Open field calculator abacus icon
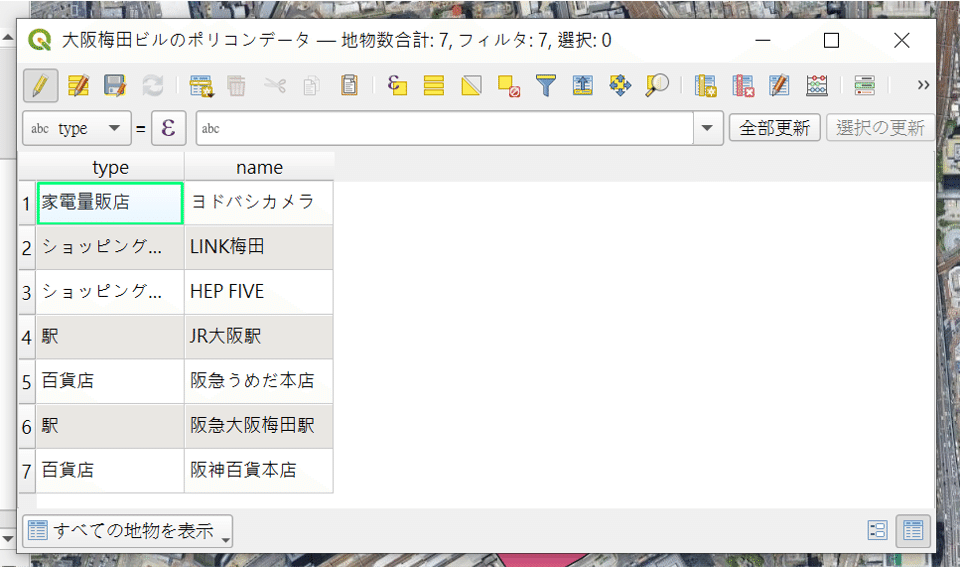Image resolution: width=960 pixels, height=567 pixels. (817, 85)
